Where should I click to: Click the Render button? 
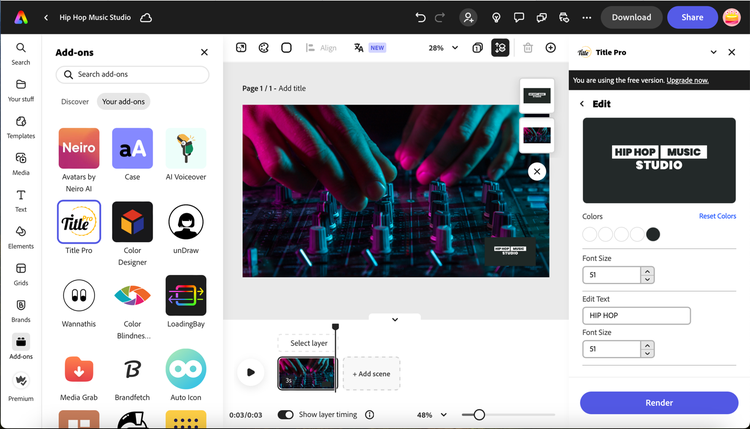coord(659,403)
